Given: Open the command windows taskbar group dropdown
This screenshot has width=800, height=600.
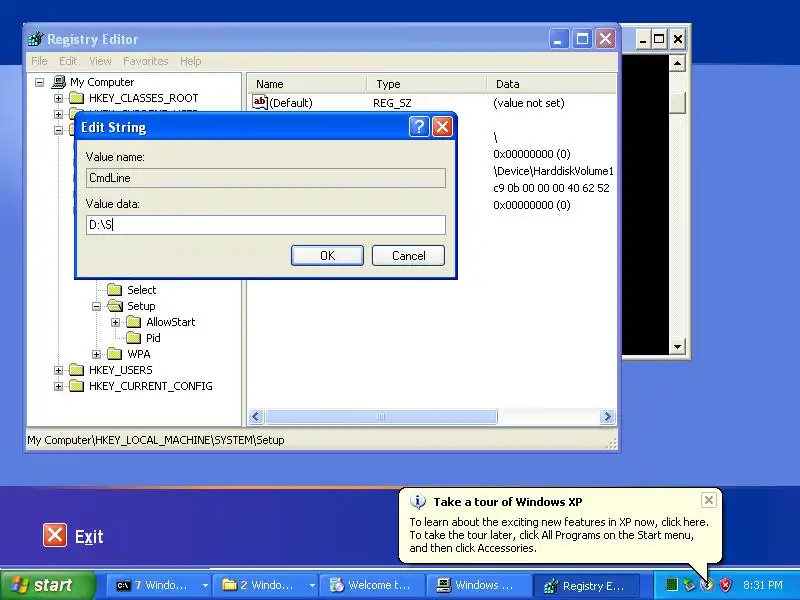Looking at the screenshot, I should click(205, 585).
